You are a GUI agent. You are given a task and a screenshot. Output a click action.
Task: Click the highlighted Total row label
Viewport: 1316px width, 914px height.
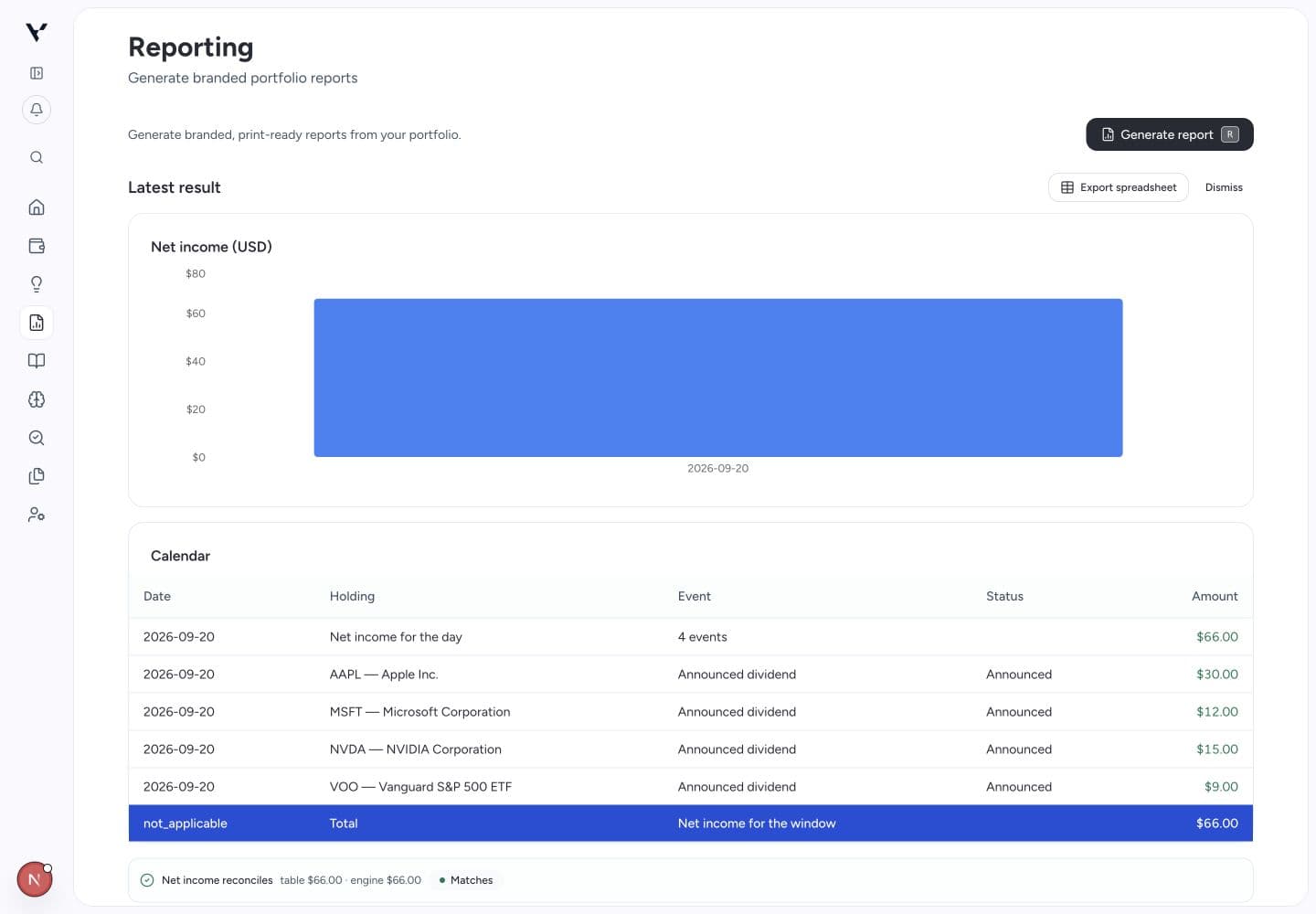coord(344,824)
